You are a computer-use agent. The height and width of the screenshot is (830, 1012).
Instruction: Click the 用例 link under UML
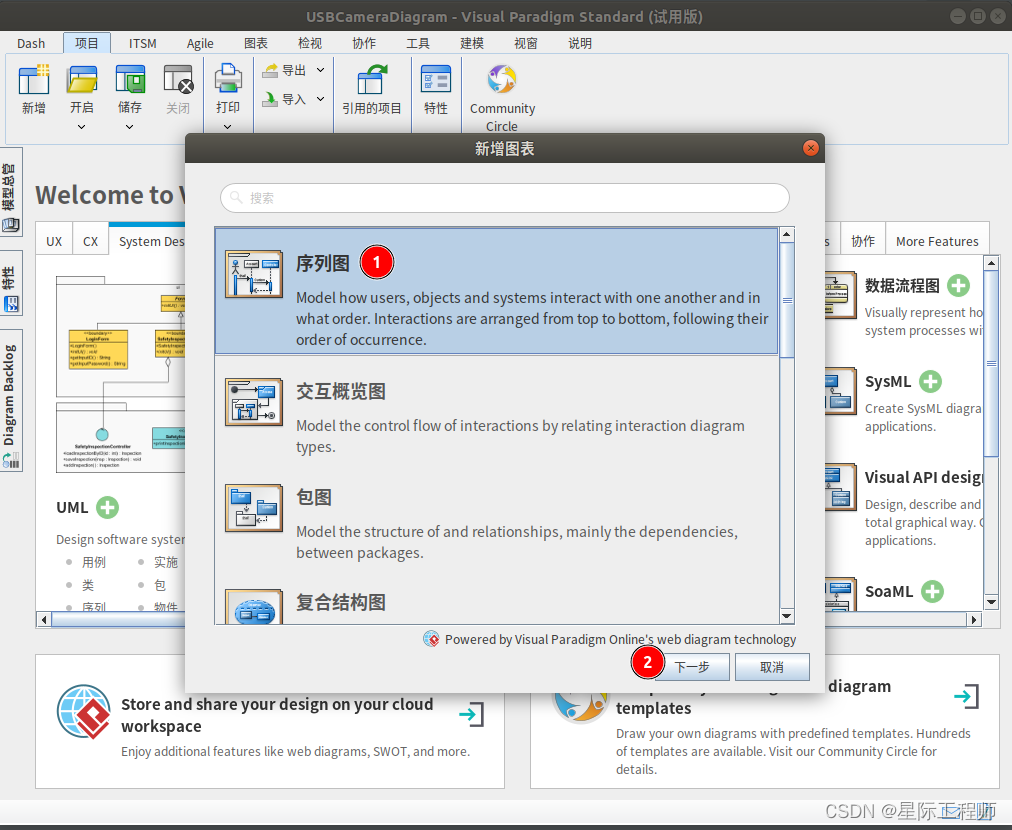click(x=94, y=562)
